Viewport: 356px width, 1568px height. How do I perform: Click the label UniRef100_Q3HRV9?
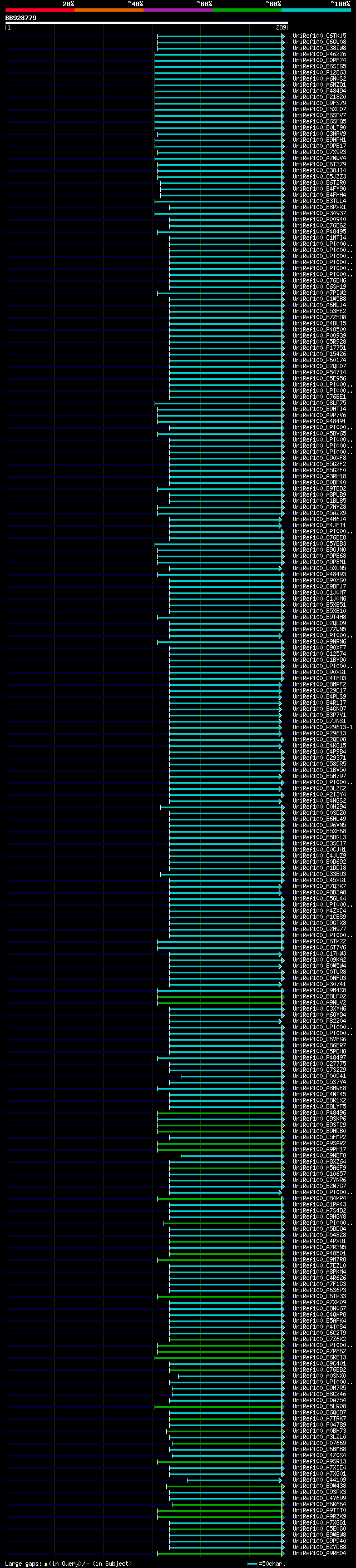tap(319, 134)
